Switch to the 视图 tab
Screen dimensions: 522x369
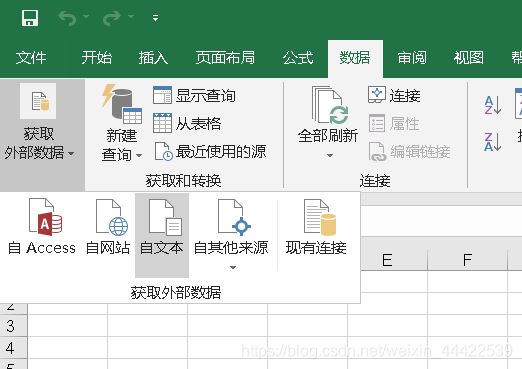469,58
